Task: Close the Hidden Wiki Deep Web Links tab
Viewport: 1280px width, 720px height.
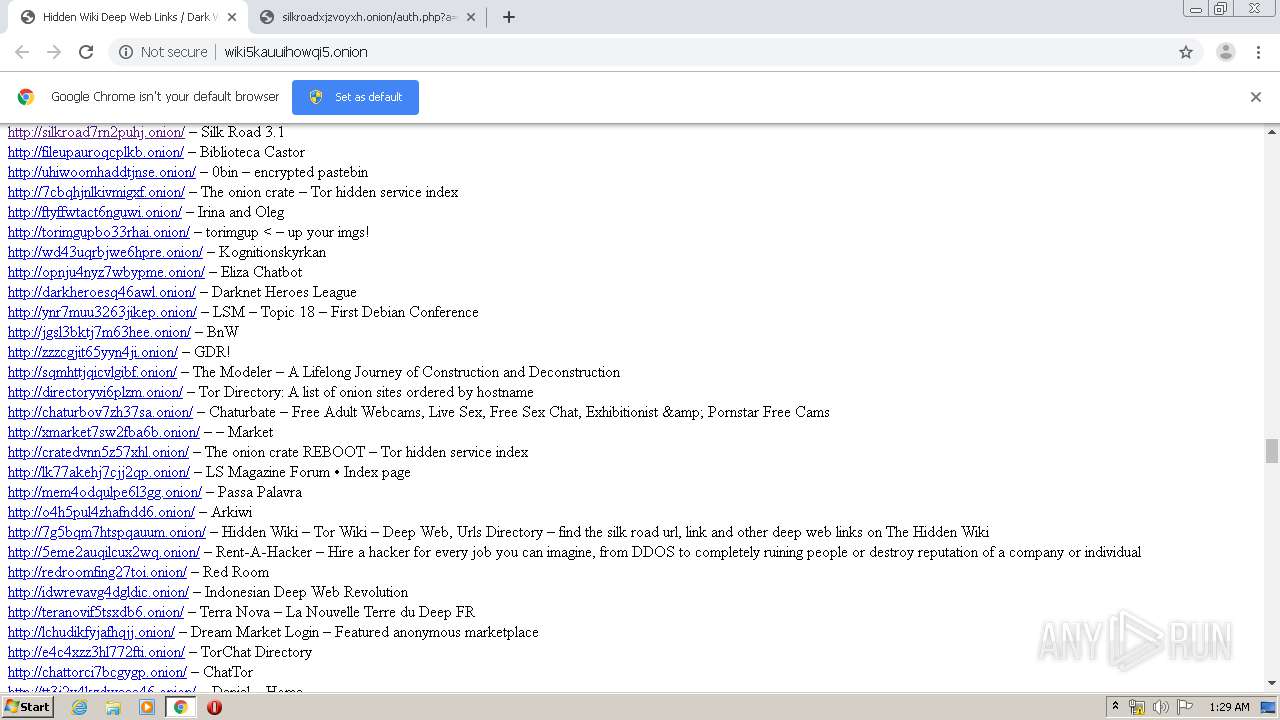Action: 232,17
